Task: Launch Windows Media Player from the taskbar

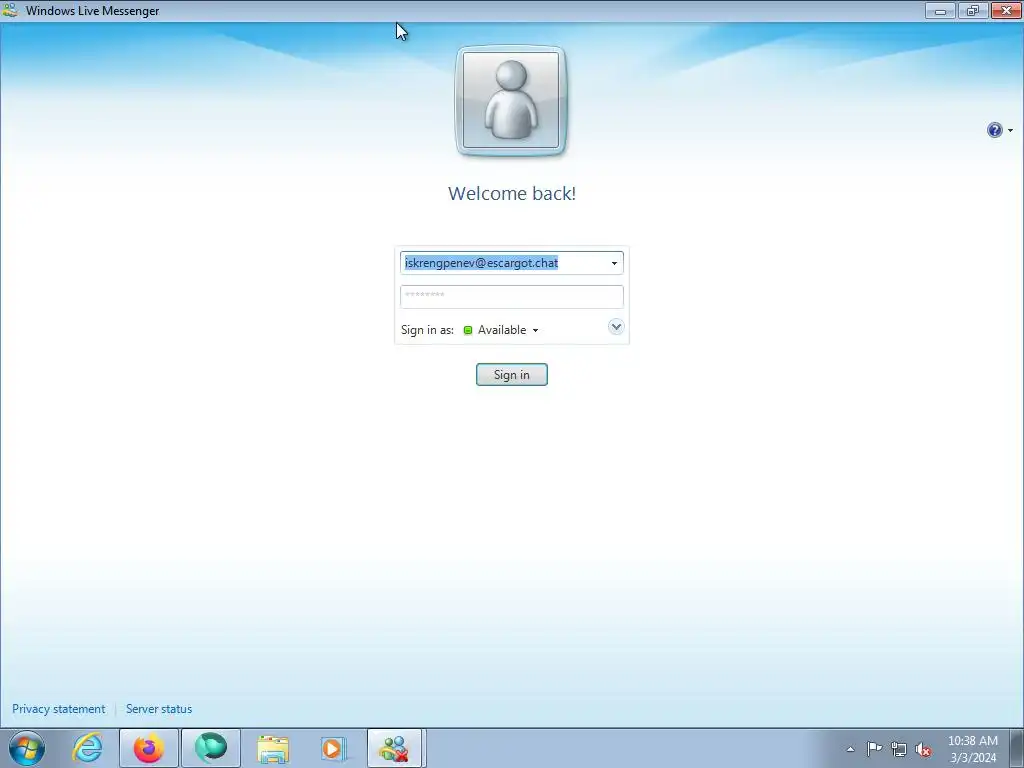Action: click(x=333, y=748)
